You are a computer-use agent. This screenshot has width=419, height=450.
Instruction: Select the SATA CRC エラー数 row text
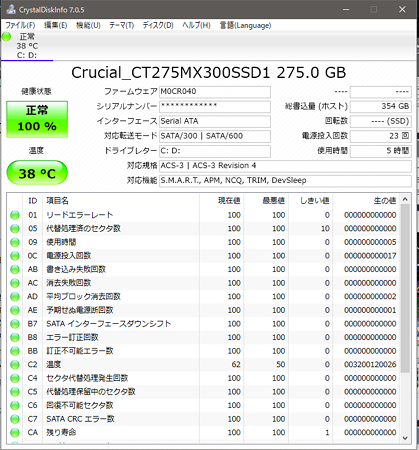pos(80,419)
